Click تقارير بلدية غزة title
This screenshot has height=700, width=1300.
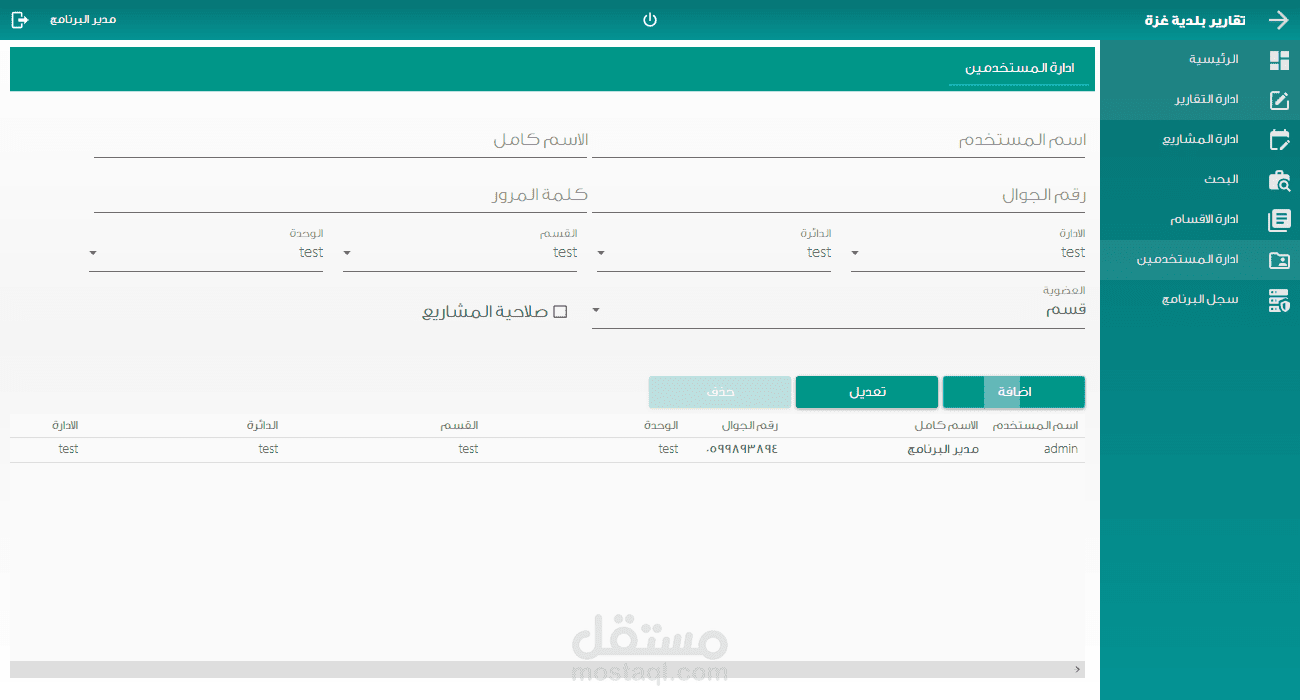click(x=1195, y=20)
